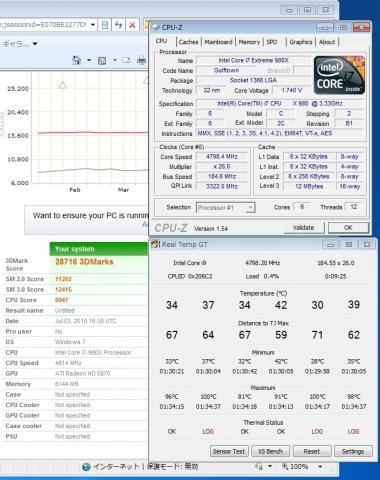Click the Reset button in Real Temp GT
The width and height of the screenshot is (380, 480).
312,451
